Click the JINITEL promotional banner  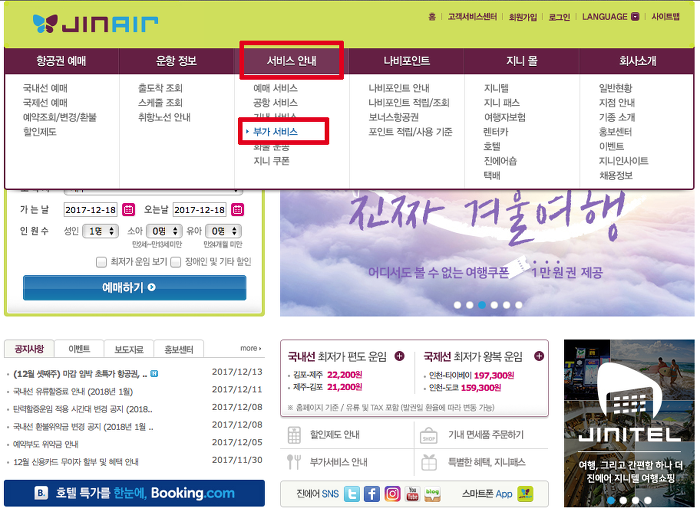point(629,423)
